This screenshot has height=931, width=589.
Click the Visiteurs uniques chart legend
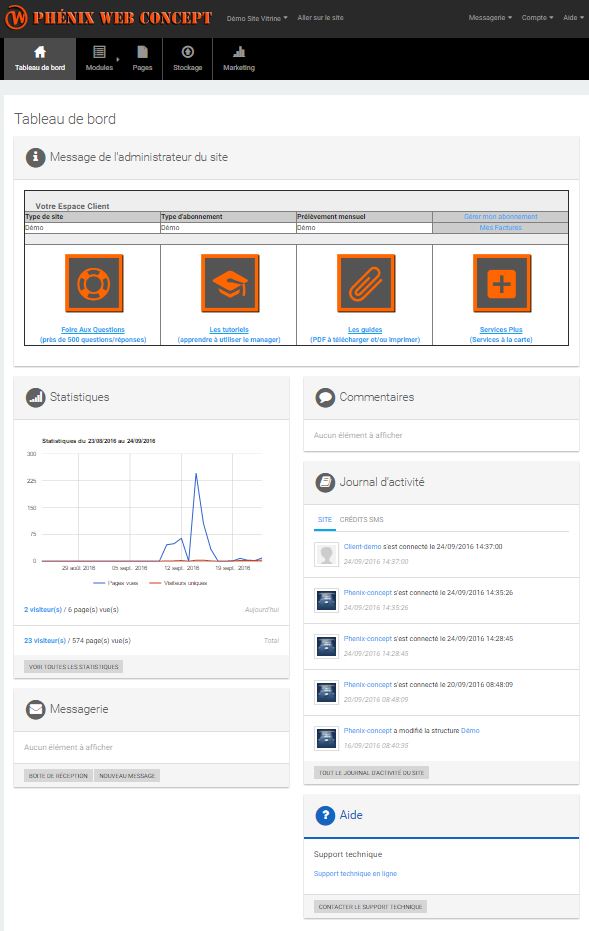[178, 583]
